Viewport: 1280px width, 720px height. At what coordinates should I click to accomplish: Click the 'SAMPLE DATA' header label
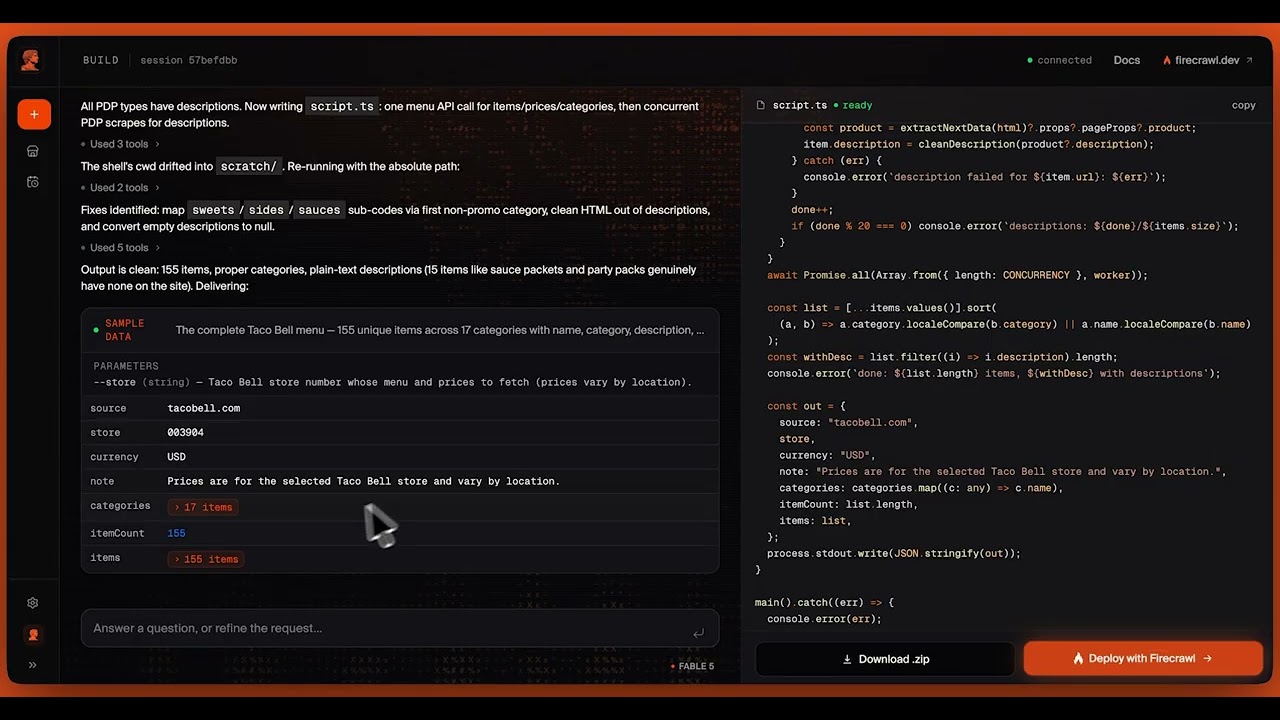coord(125,330)
